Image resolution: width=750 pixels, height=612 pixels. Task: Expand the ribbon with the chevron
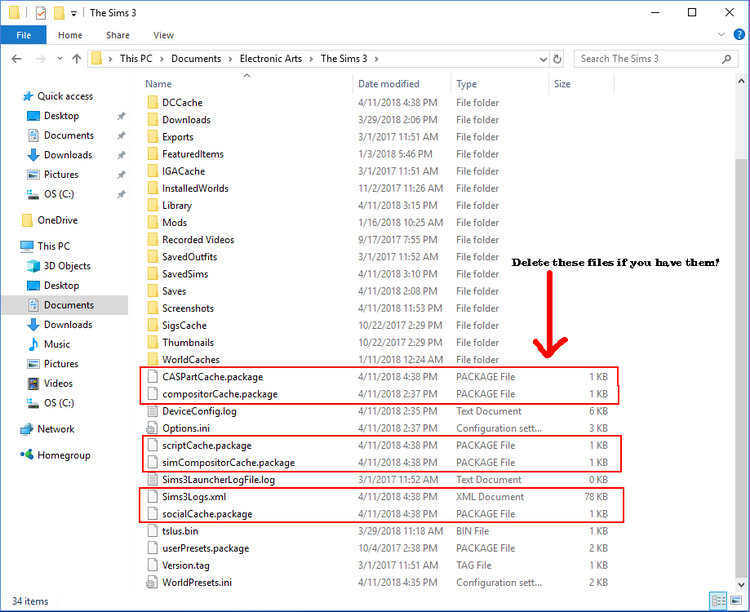721,34
